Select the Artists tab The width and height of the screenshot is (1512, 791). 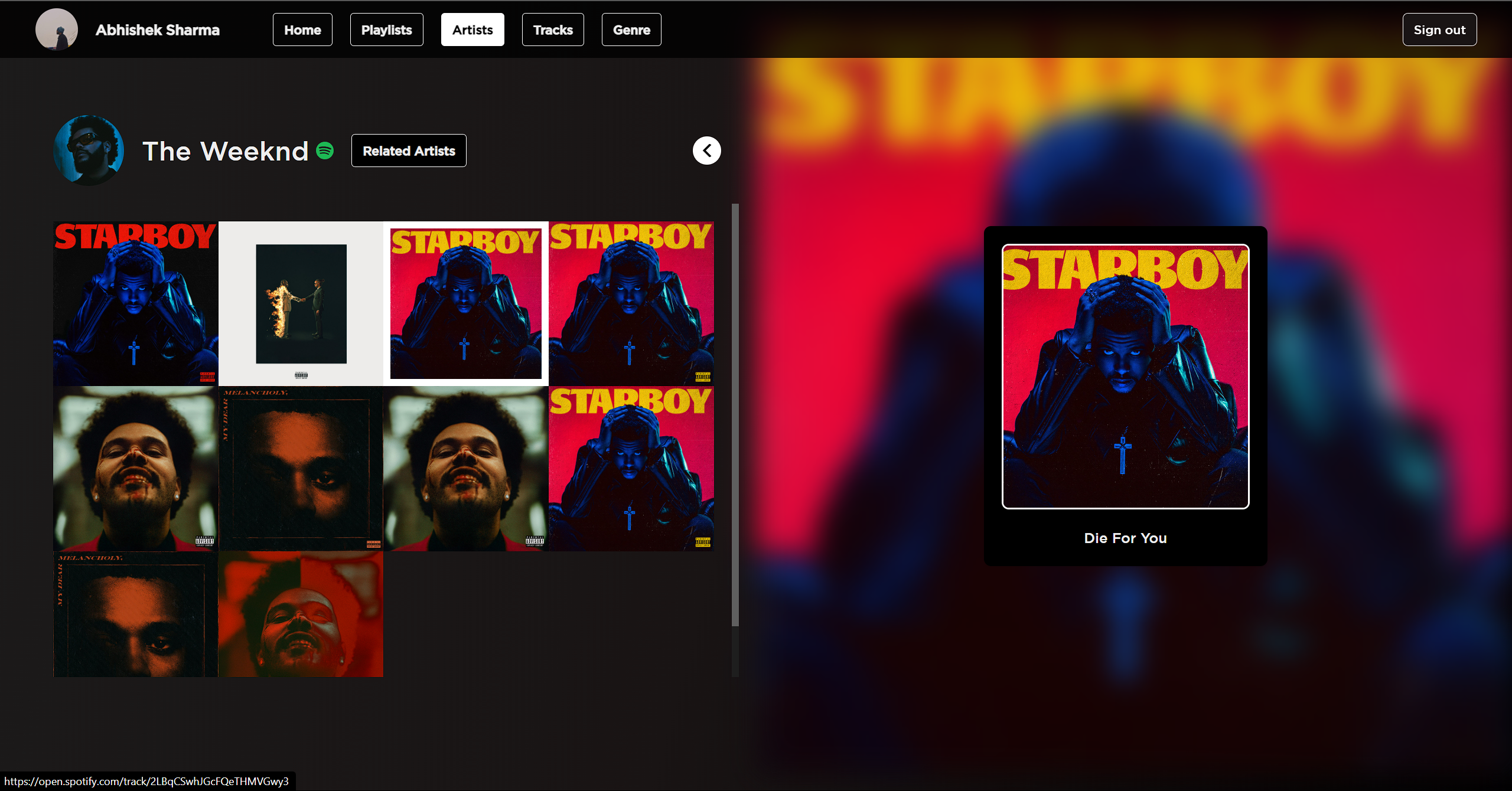[472, 30]
